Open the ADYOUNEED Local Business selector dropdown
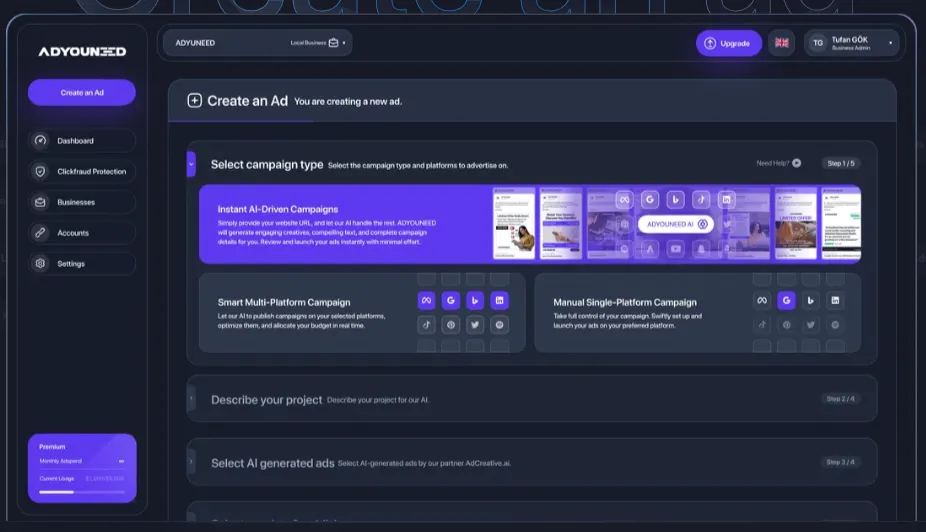 257,43
